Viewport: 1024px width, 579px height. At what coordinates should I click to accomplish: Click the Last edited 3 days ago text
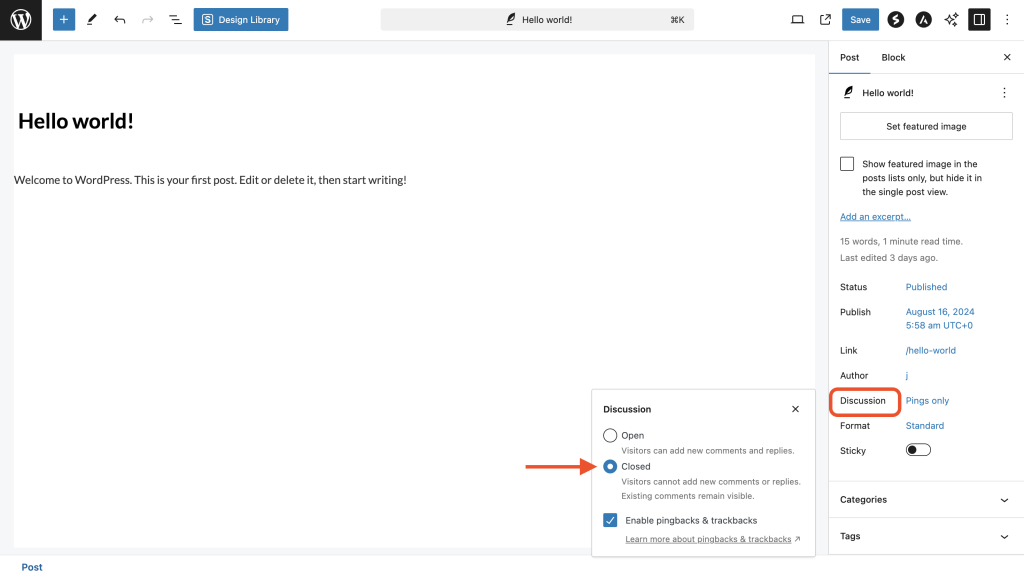pos(889,258)
